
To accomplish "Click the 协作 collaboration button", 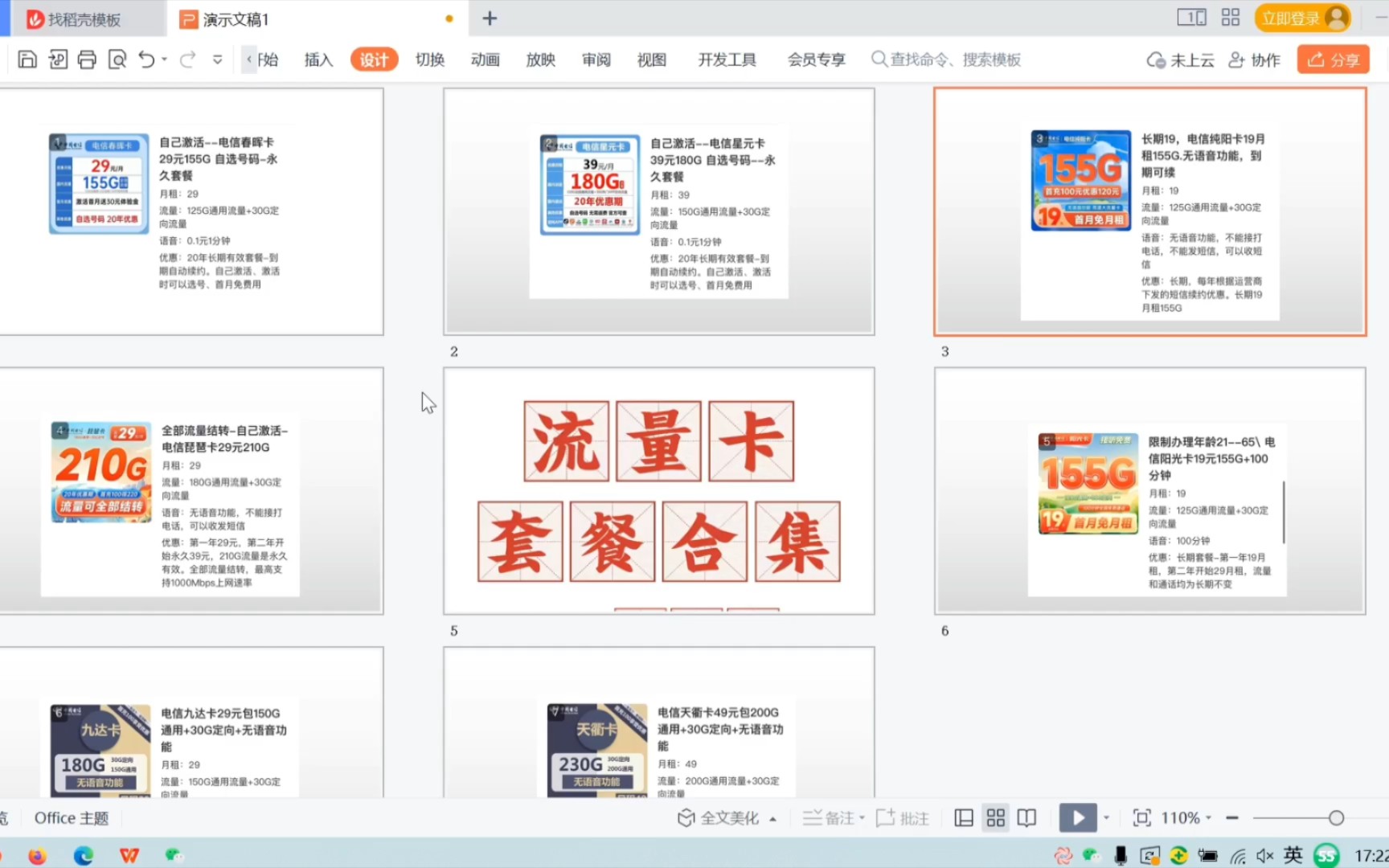I will tap(1254, 59).
